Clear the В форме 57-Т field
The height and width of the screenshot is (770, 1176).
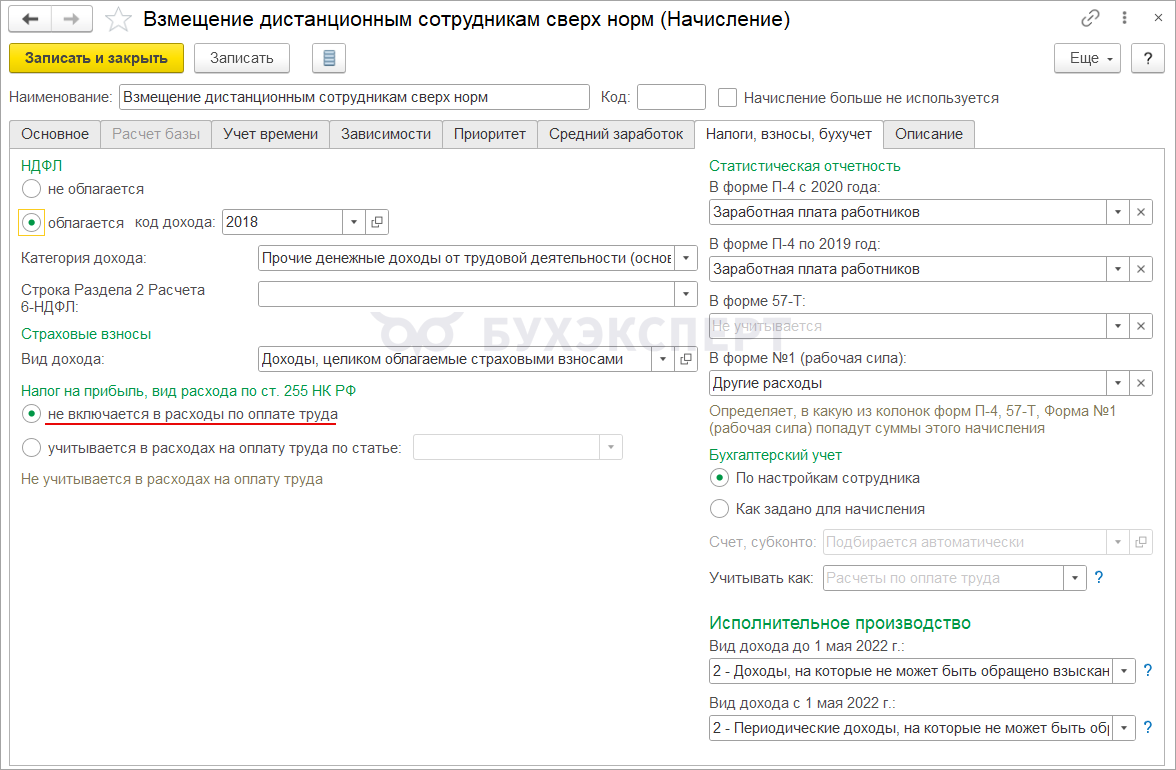pos(1141,326)
